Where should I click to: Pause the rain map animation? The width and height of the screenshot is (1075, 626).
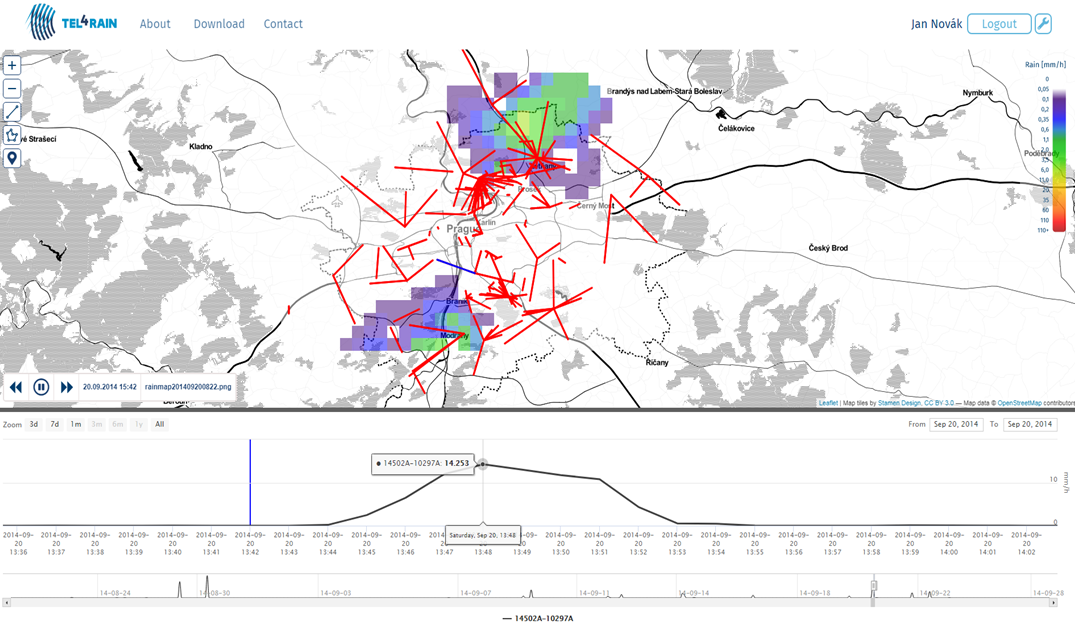coord(41,387)
